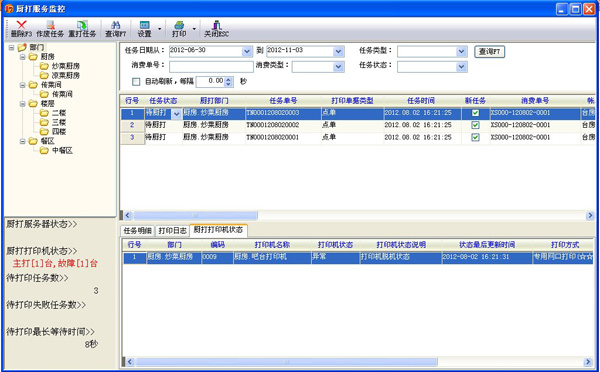
Task: Open the arrow menu beside 设置
Action: pyautogui.click(x=160, y=29)
